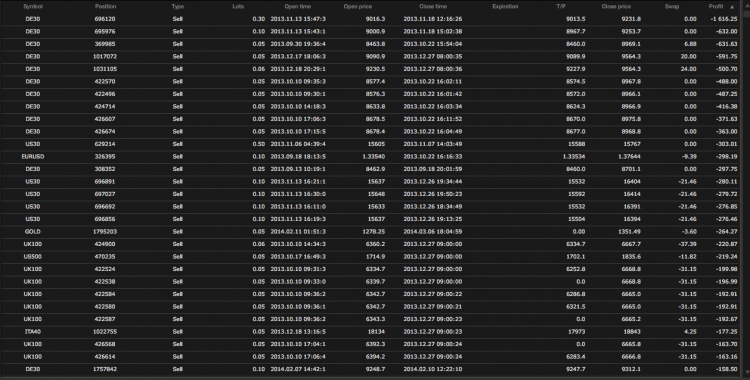Viewport: 750px width, 380px height.
Task: Click T/P value 1.33534
Action: tap(573, 156)
